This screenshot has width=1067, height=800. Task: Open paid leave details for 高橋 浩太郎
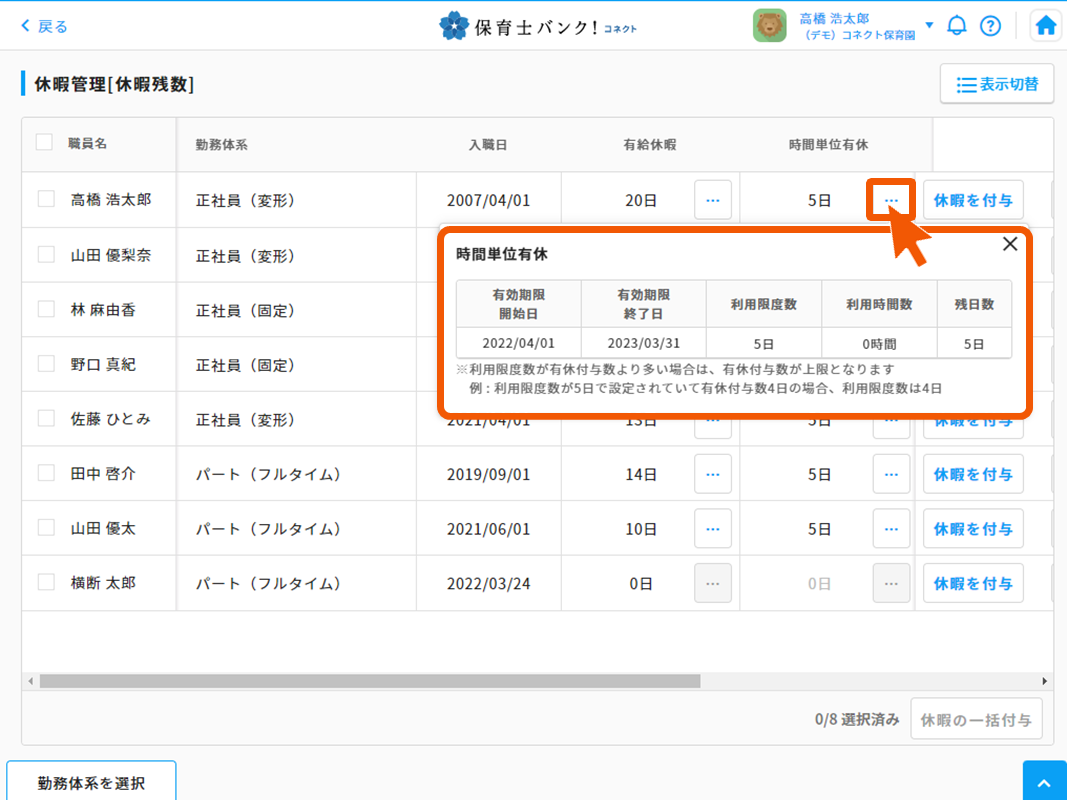point(712,200)
